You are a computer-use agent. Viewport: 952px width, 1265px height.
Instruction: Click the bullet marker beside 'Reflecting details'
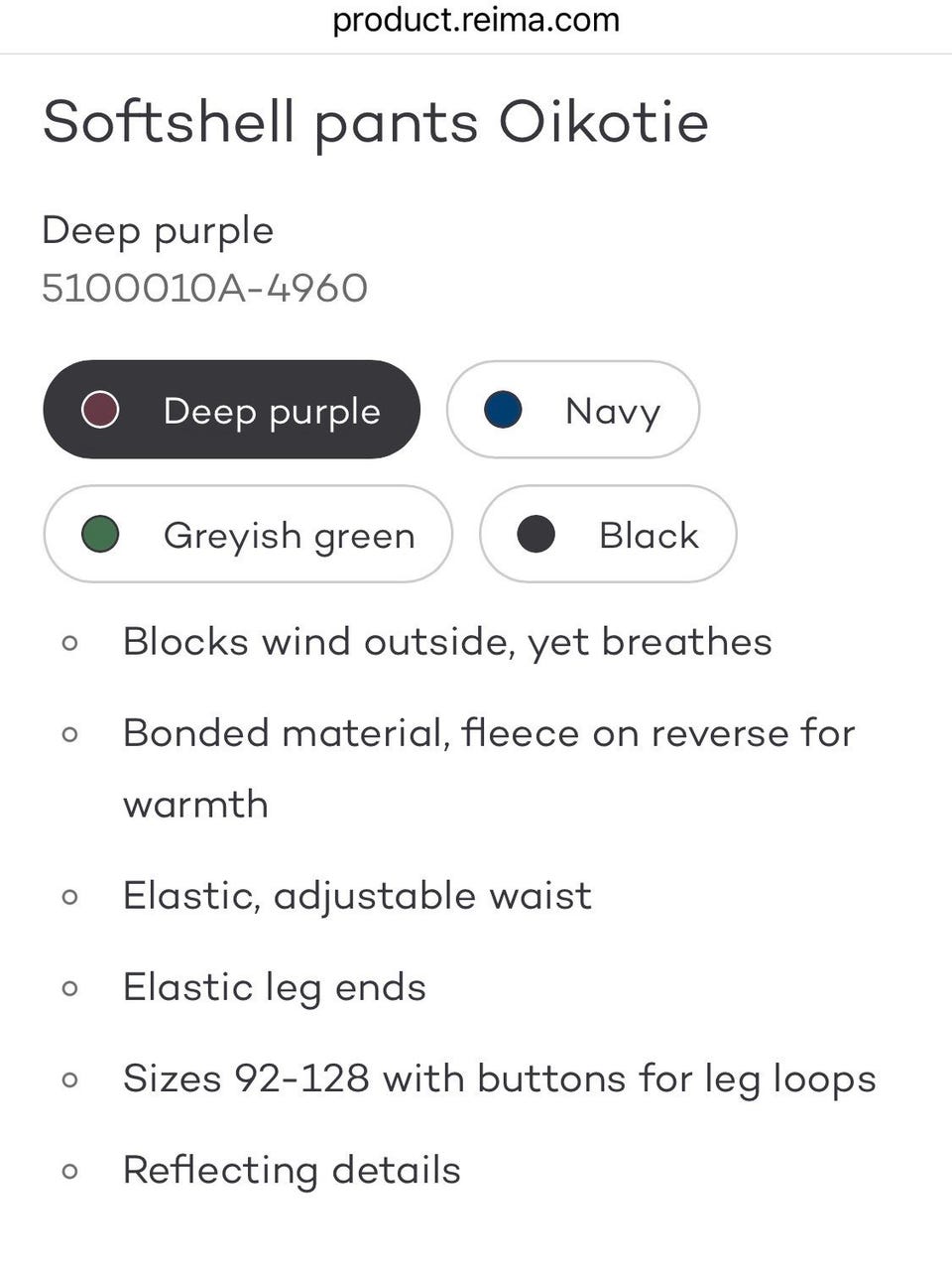[69, 1171]
